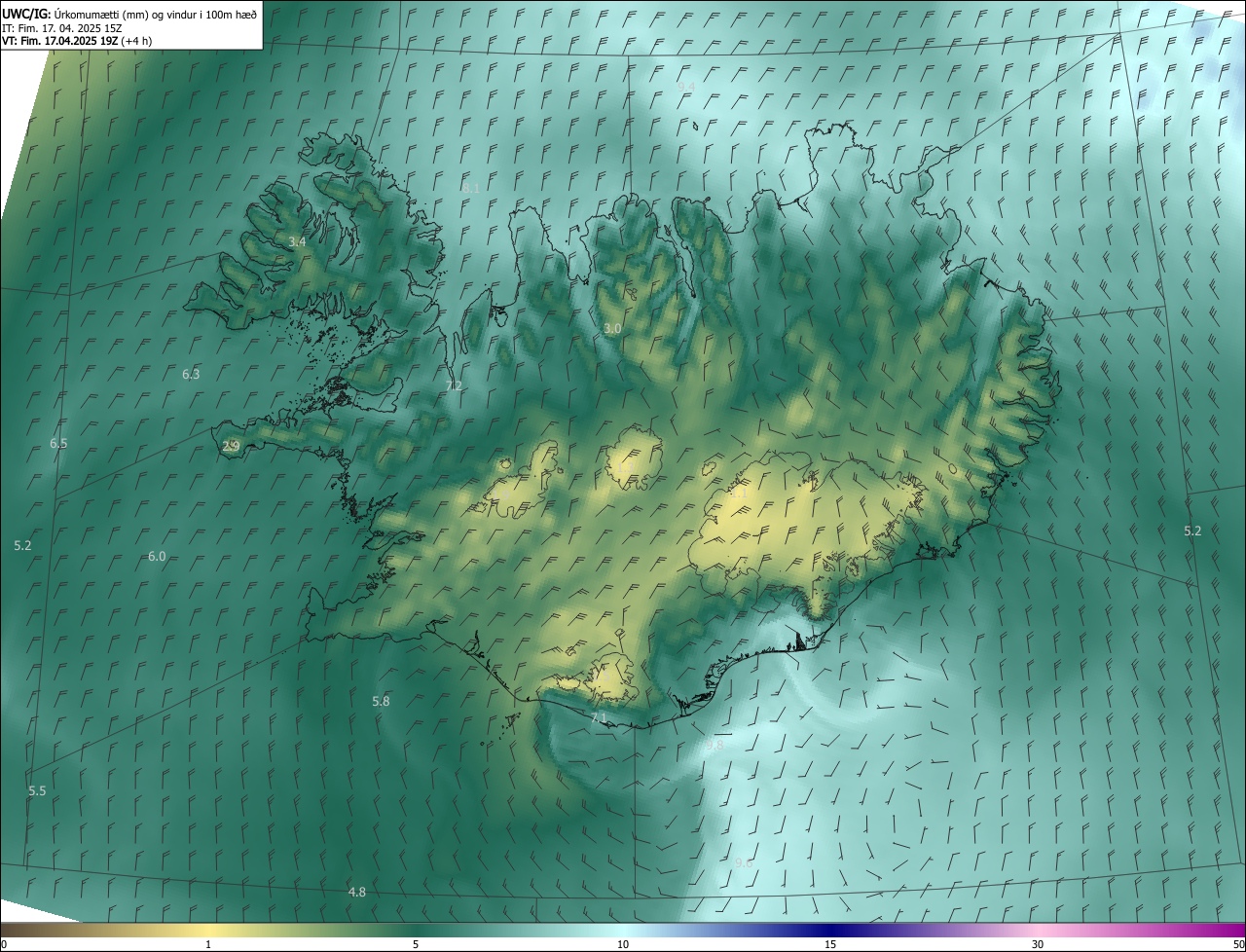
Task: Select the 7.2 label near Hrútafjörður bay
Action: pyautogui.click(x=454, y=386)
